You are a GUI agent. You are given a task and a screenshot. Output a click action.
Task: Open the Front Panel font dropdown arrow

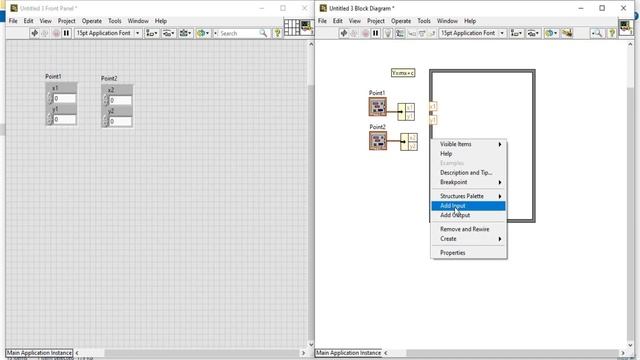pos(138,33)
